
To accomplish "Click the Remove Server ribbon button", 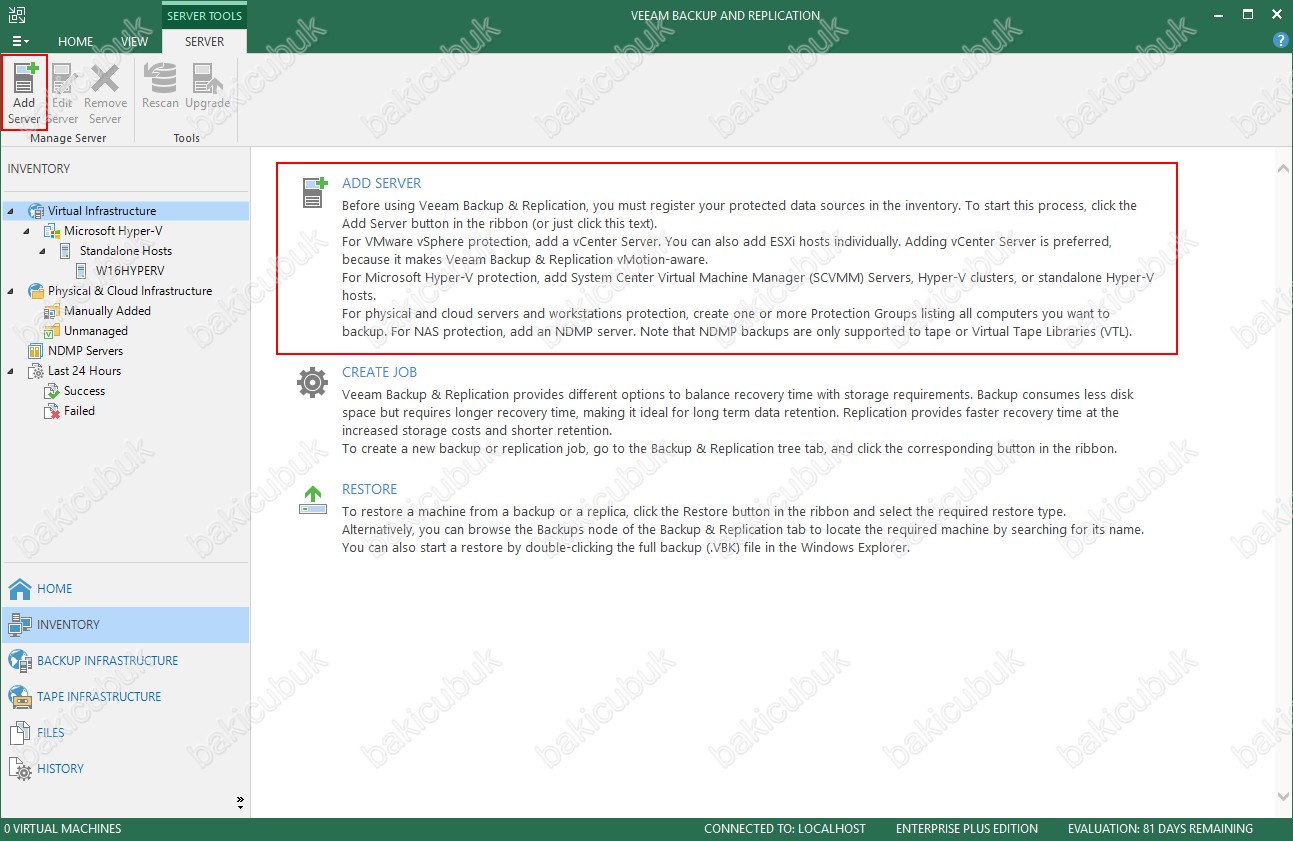I will pos(105,93).
